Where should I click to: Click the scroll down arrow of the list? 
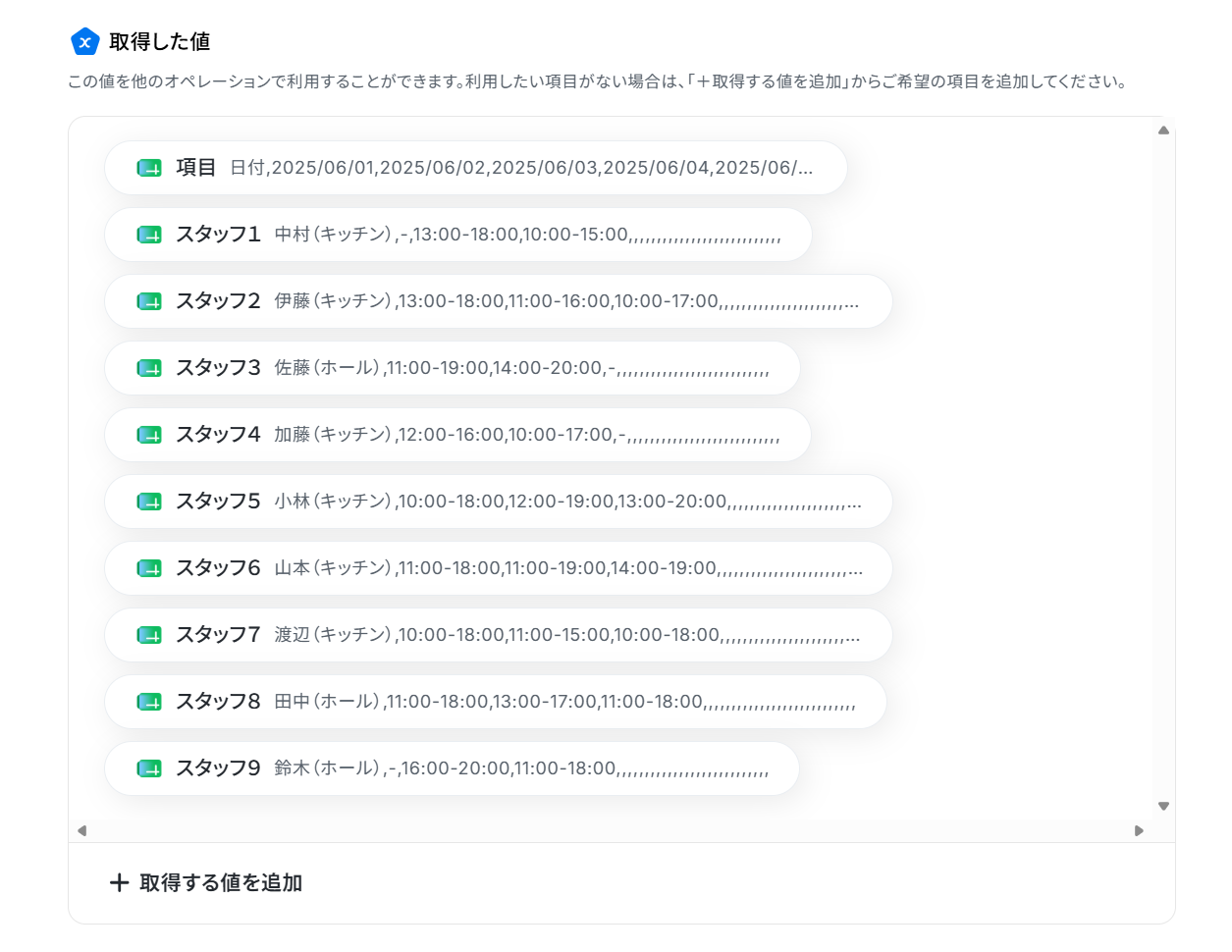tap(1163, 806)
